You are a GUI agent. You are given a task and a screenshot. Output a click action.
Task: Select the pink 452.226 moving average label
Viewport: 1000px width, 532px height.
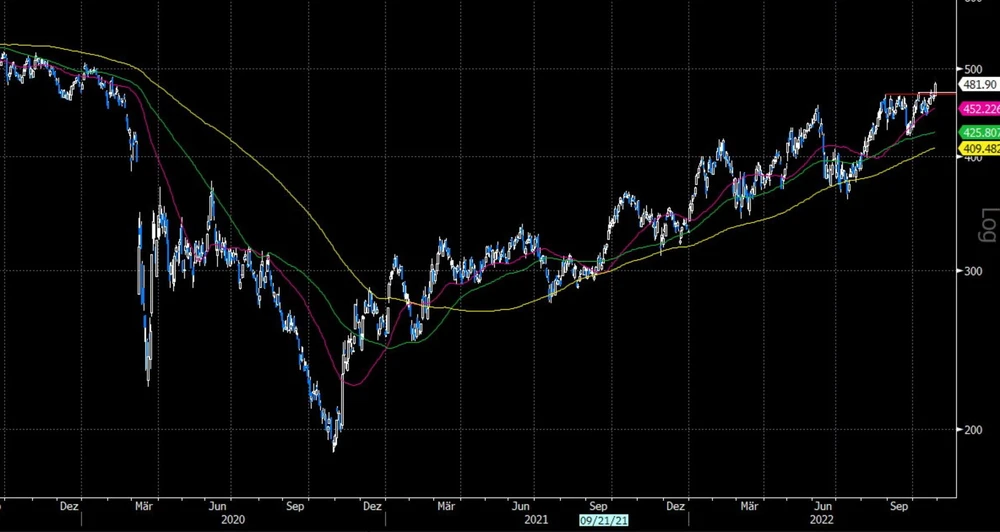979,110
